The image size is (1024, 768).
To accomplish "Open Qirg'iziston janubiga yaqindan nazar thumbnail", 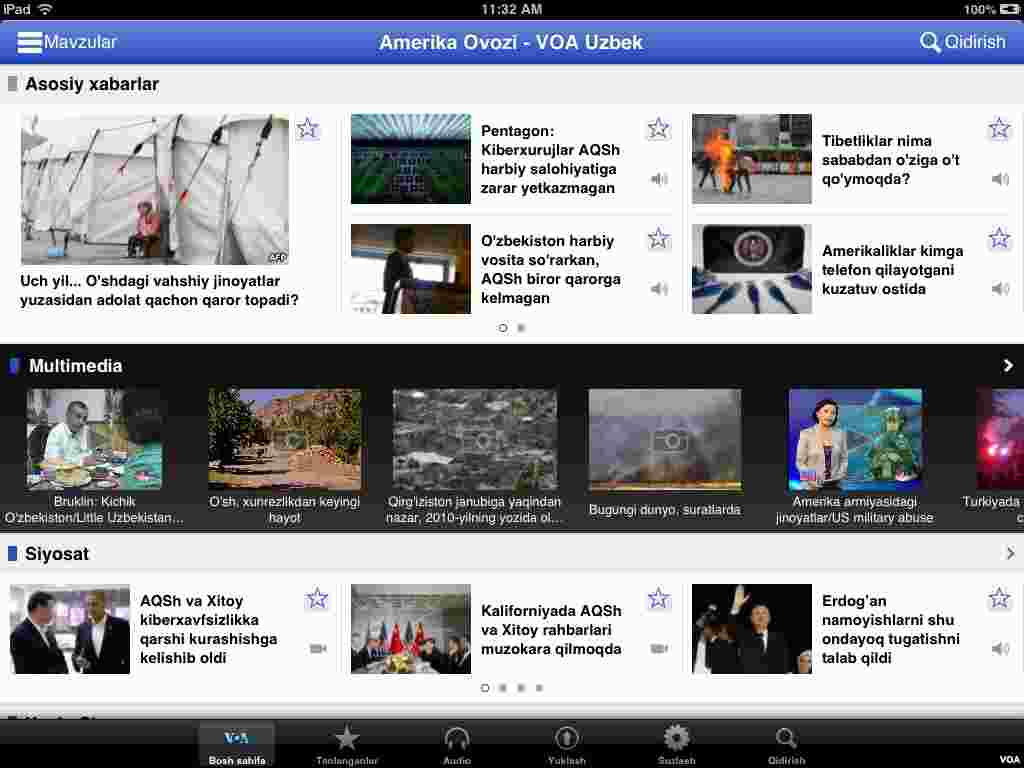I will pyautogui.click(x=475, y=439).
